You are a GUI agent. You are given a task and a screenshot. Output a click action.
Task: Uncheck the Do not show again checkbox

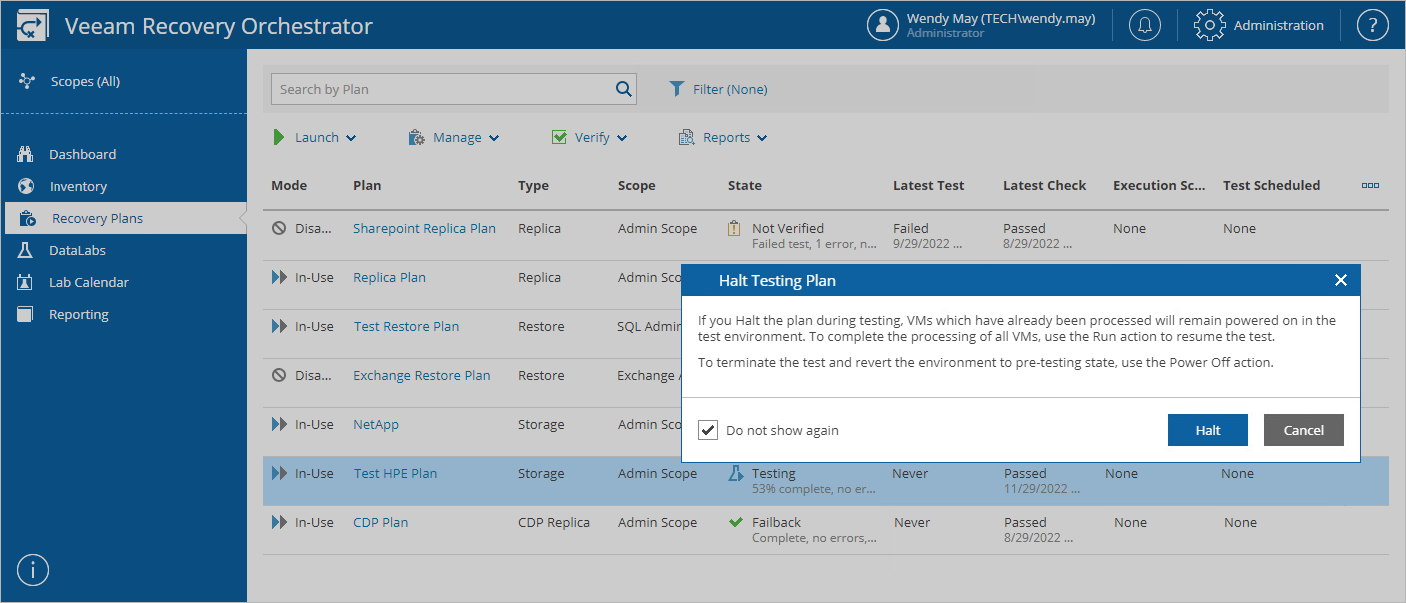click(x=708, y=430)
